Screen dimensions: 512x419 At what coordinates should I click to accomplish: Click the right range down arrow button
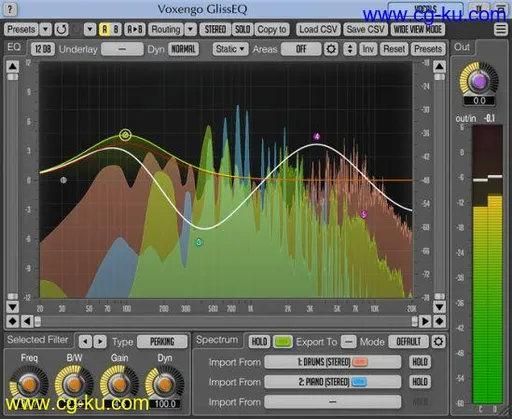[x=439, y=306]
